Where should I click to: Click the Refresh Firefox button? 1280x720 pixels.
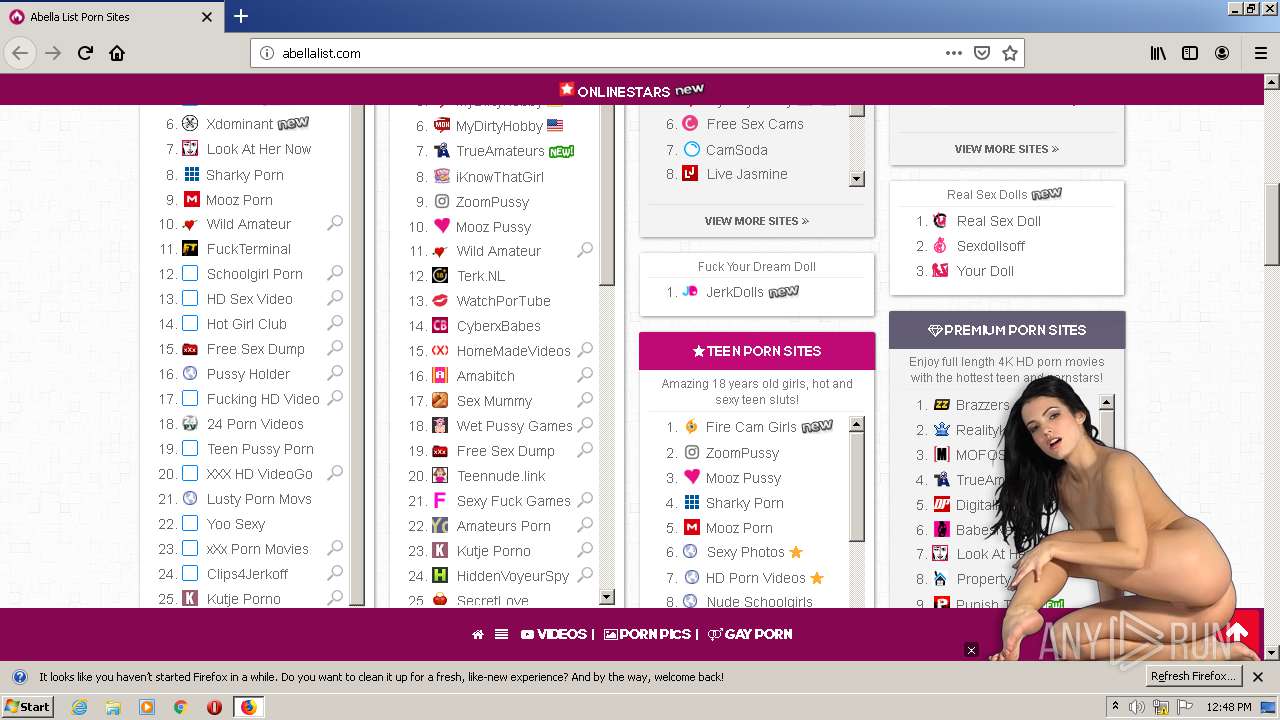1193,676
